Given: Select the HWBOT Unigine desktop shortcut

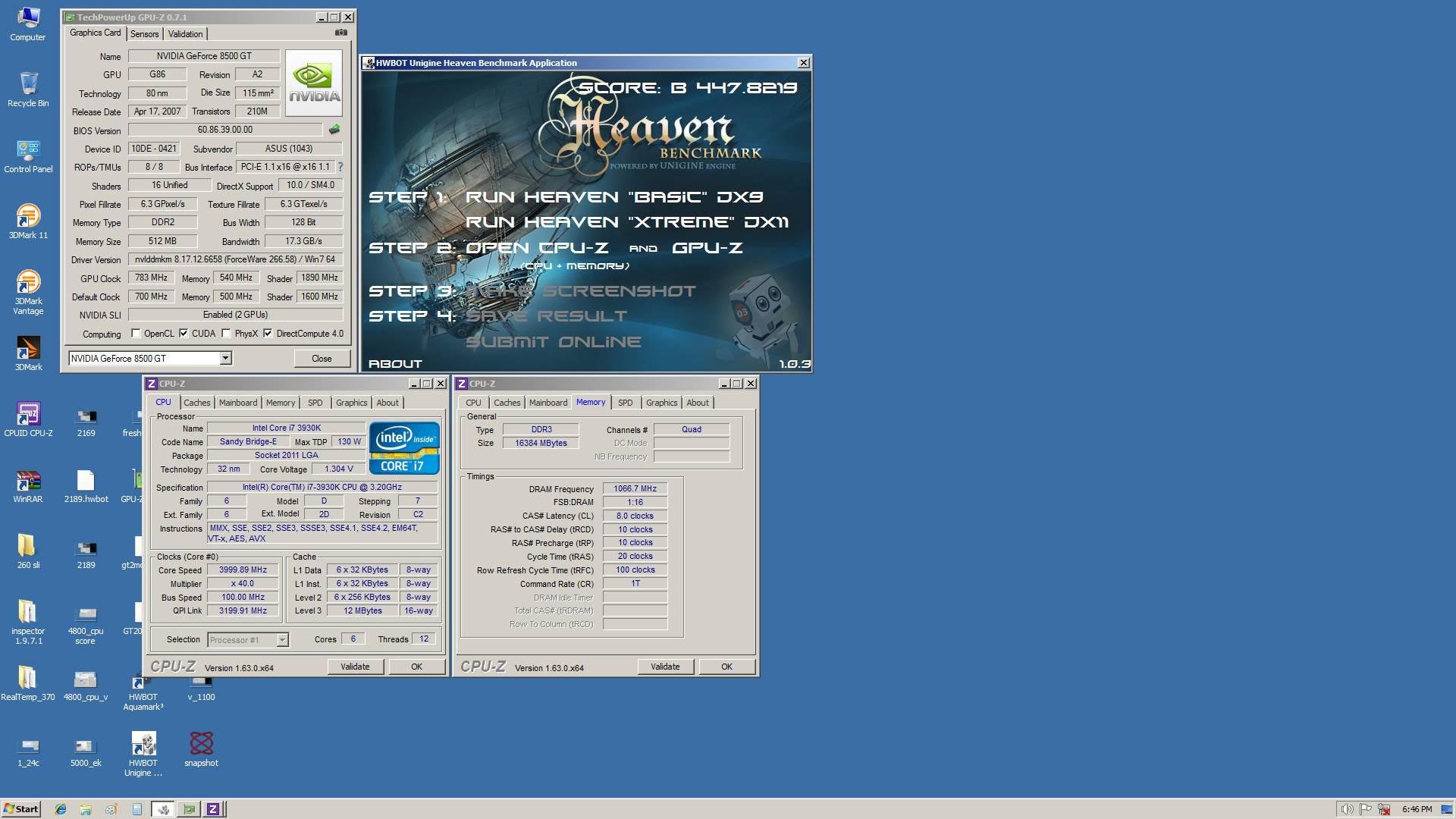Looking at the screenshot, I should 143,755.
